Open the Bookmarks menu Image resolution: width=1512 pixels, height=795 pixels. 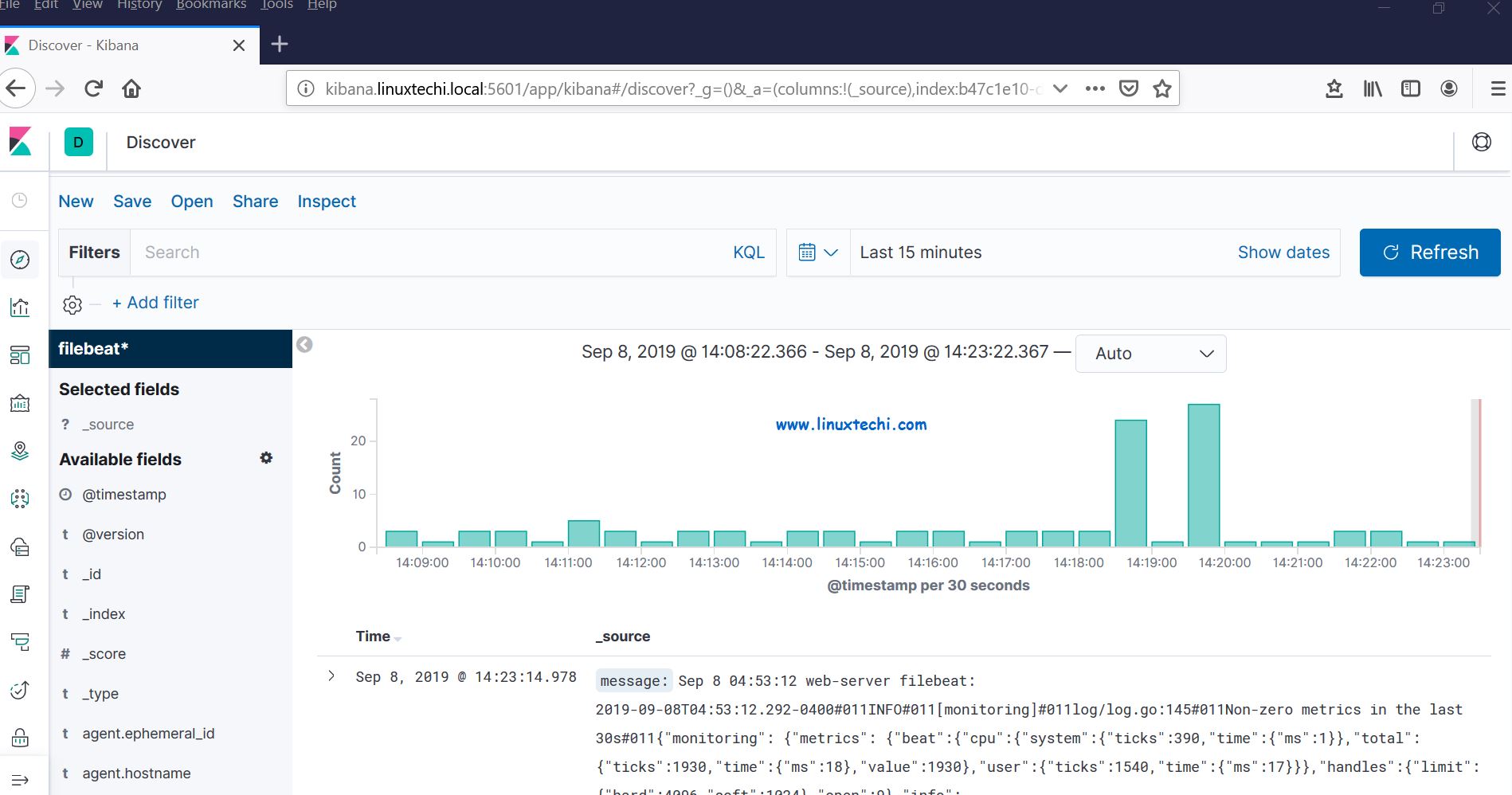[x=210, y=6]
